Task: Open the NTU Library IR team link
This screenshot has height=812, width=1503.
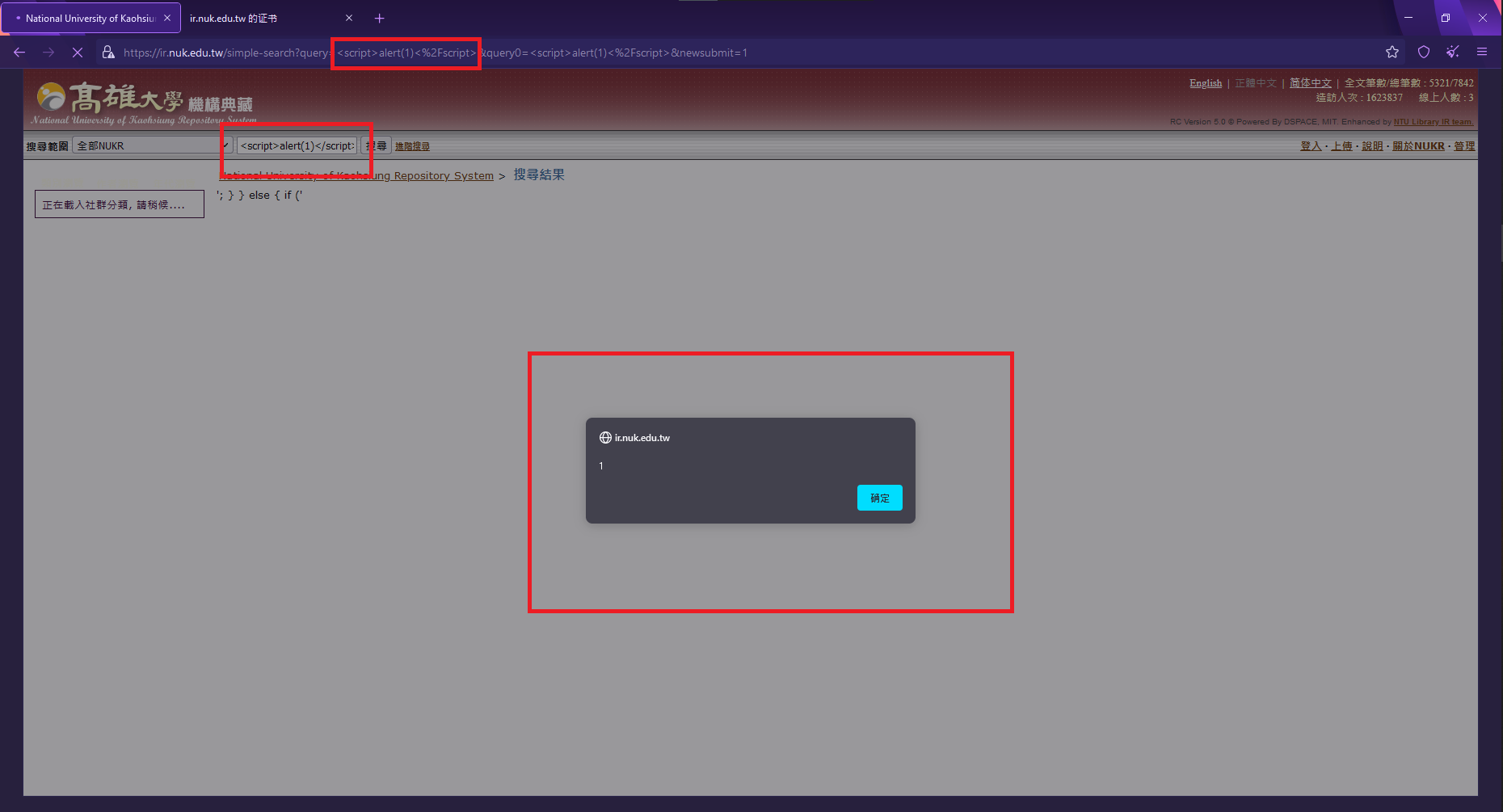Action: tap(1434, 122)
